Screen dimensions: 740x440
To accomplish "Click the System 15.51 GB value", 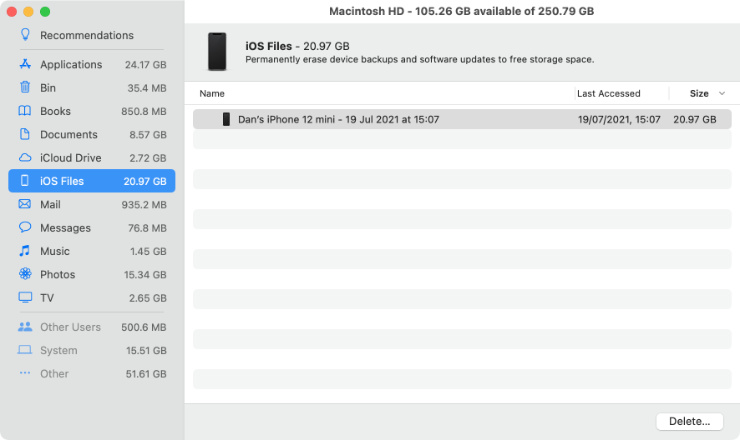I will point(146,351).
